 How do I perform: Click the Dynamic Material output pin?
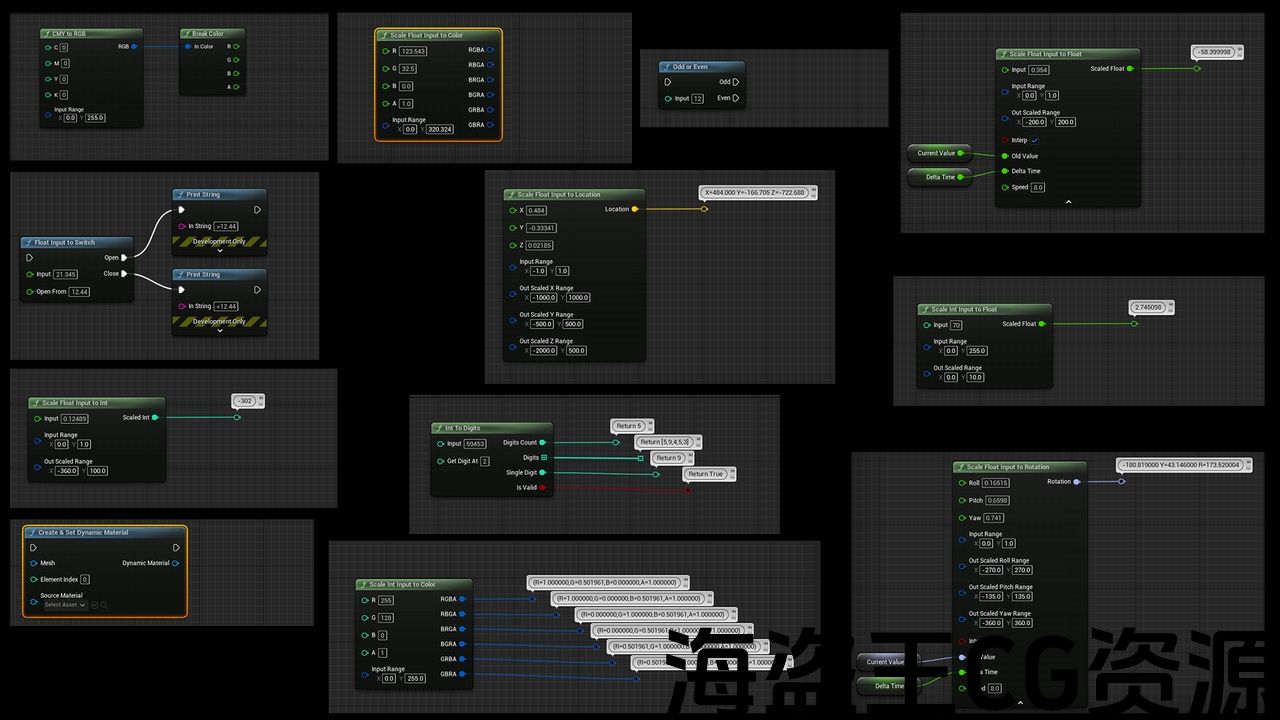tap(176, 563)
